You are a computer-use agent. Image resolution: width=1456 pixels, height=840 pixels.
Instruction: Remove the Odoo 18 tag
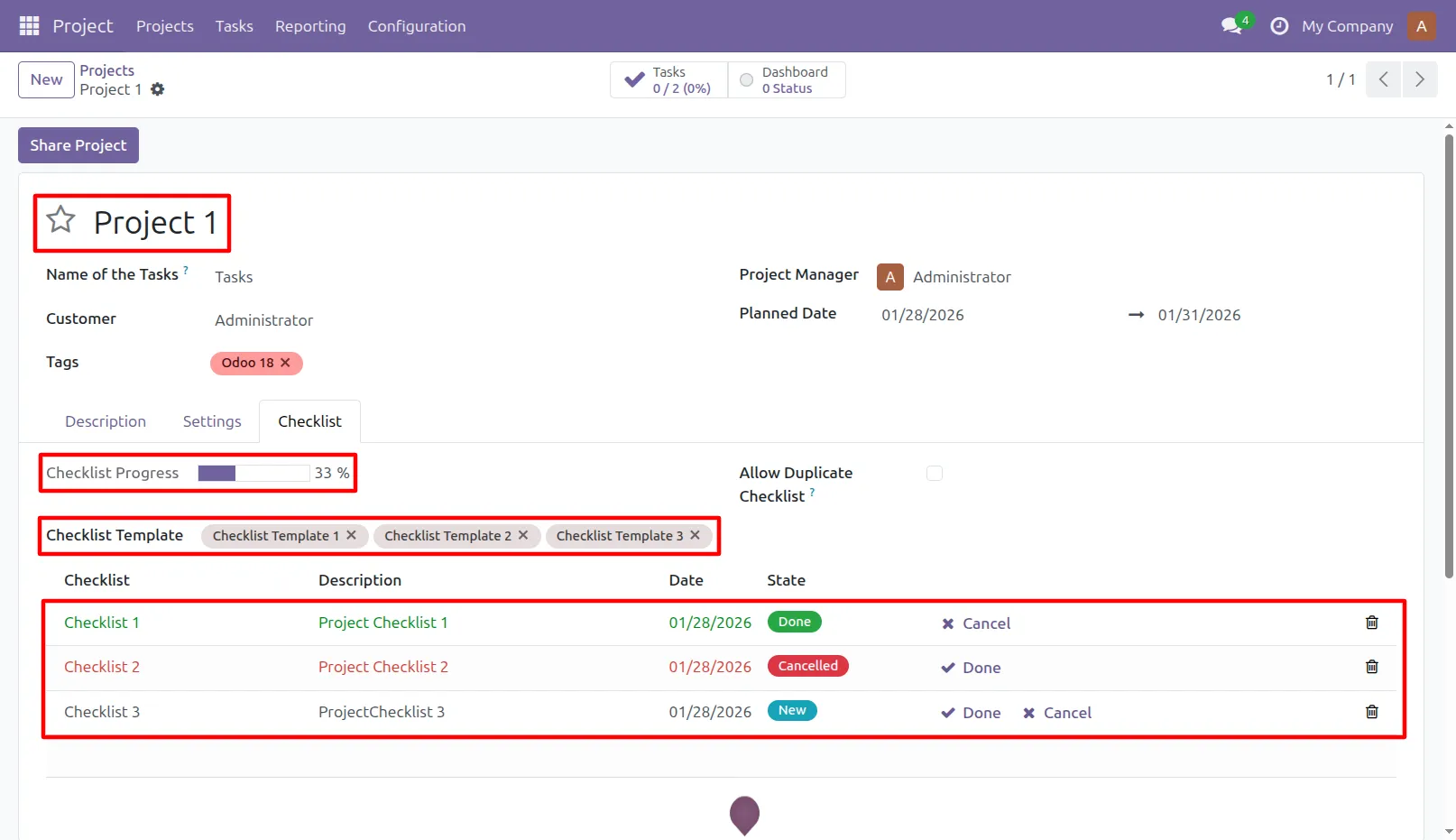coord(285,363)
